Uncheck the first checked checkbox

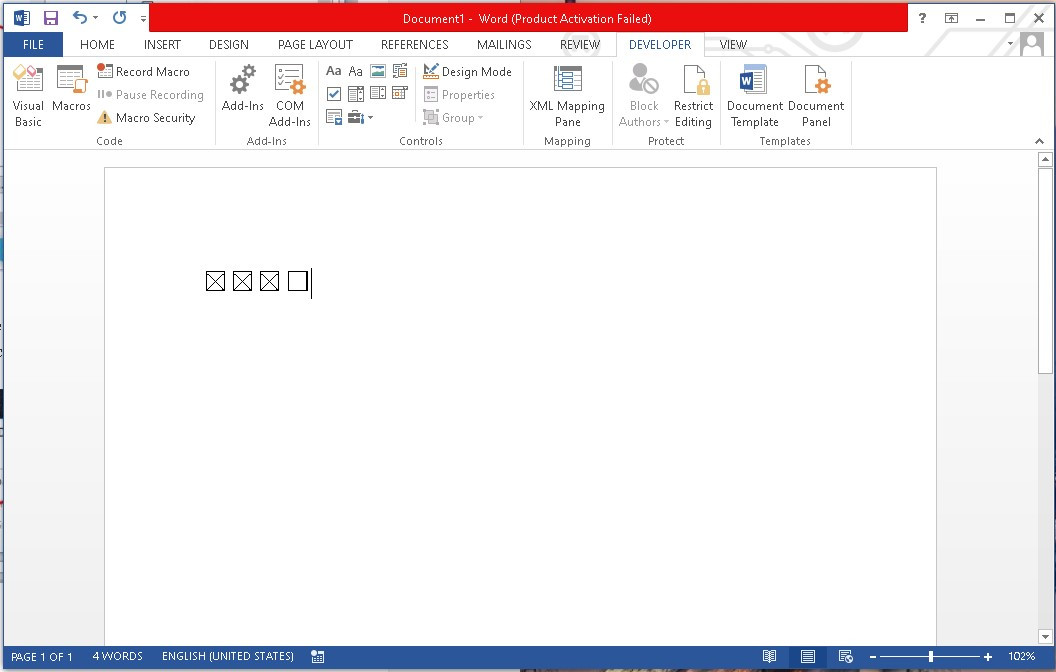tap(215, 281)
